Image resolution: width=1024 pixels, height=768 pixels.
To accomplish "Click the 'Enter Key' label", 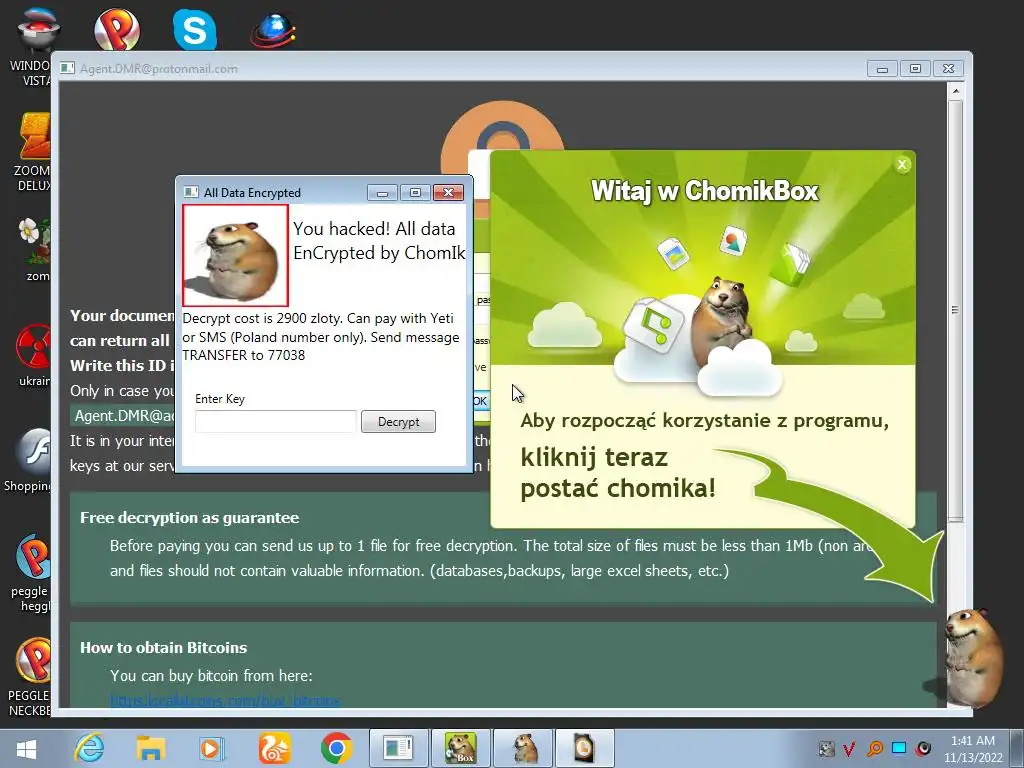I will [220, 399].
